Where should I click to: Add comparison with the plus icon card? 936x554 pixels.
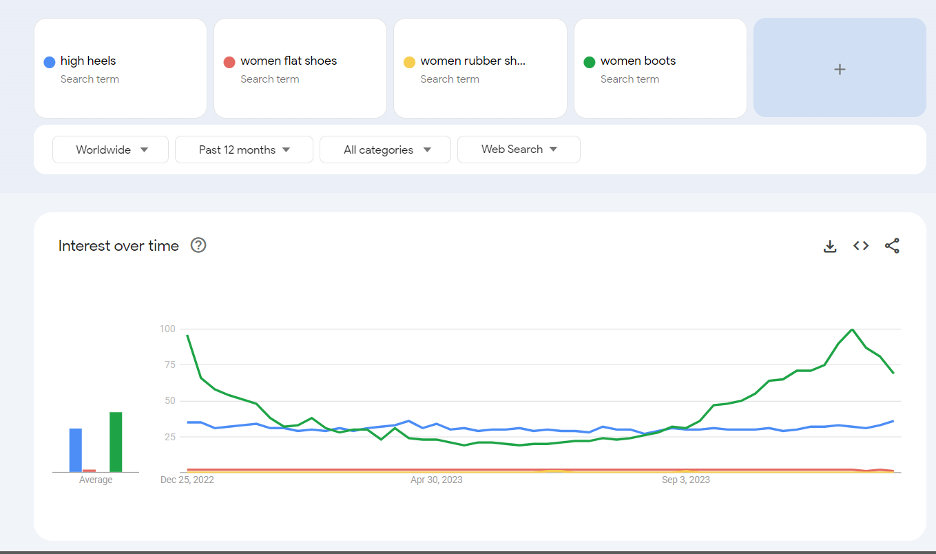[x=839, y=69]
